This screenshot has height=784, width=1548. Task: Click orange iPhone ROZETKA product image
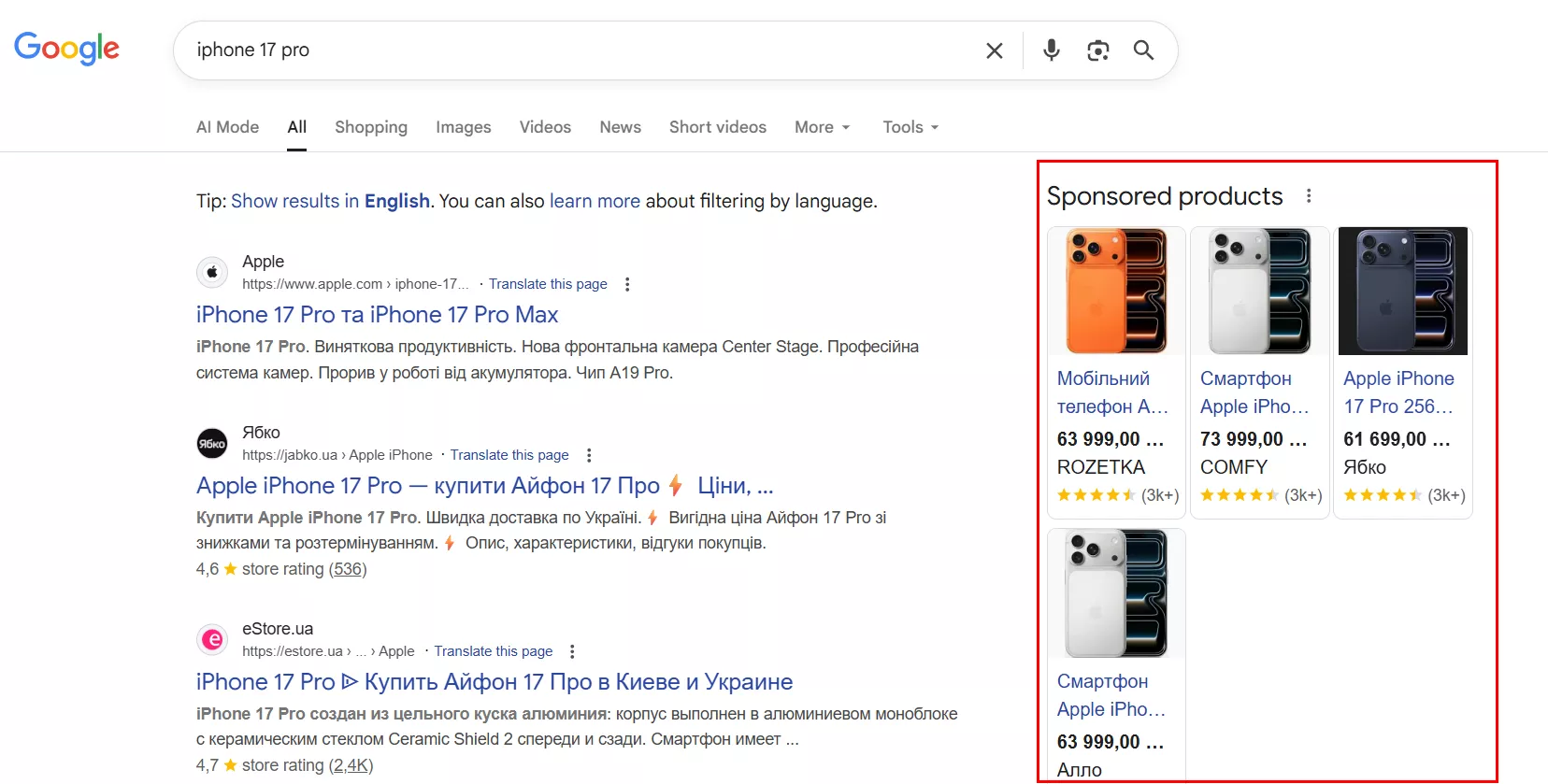click(x=1117, y=291)
